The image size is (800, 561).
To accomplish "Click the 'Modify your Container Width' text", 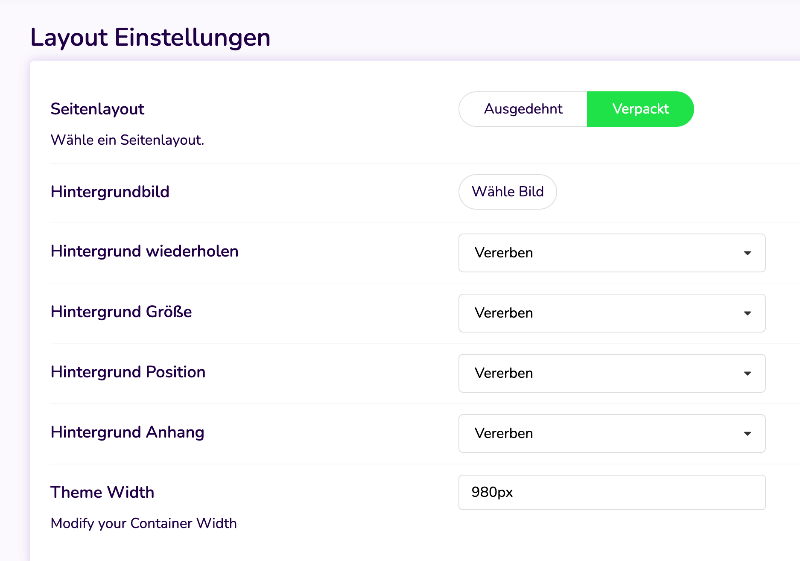I will click(x=143, y=524).
